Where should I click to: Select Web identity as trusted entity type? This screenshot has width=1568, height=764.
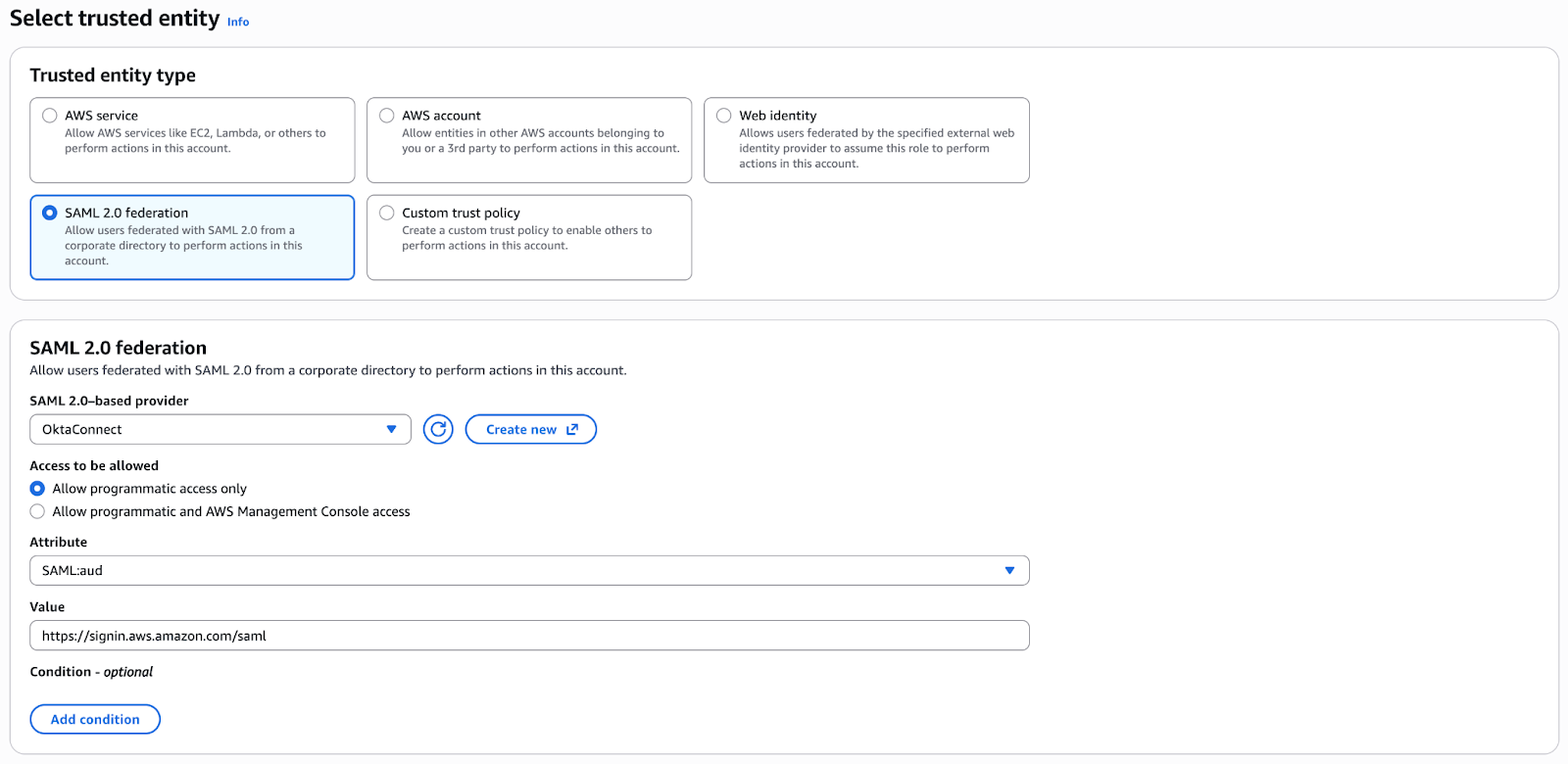724,116
